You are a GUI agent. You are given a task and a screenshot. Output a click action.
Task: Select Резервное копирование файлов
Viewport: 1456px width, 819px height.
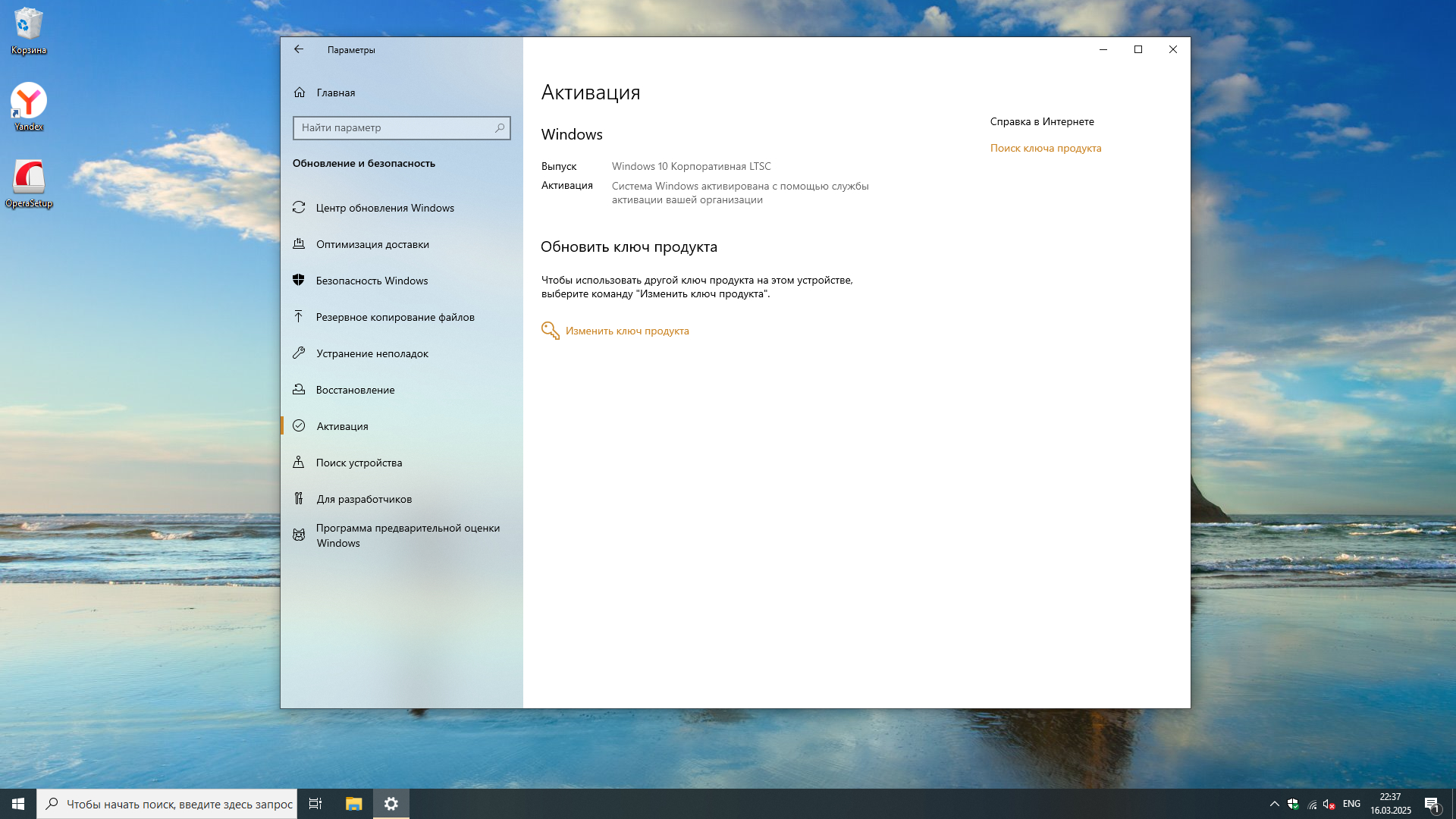(x=395, y=317)
